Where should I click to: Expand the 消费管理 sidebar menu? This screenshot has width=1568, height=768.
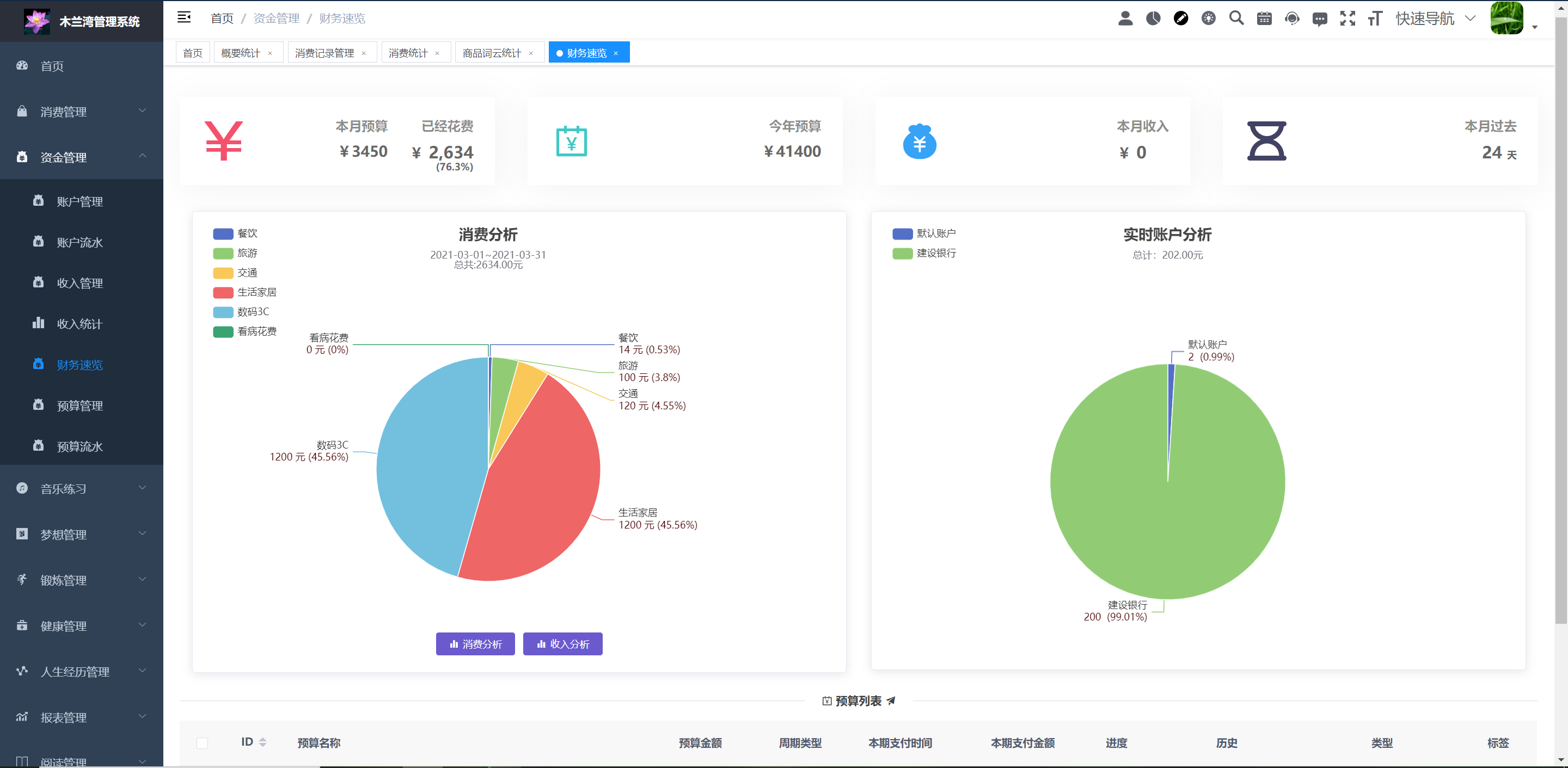point(82,112)
